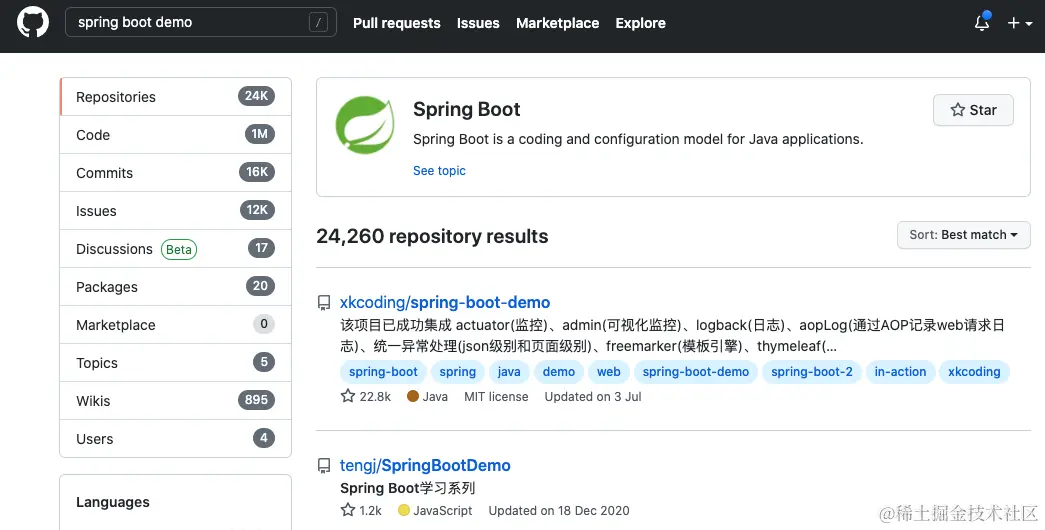
Task: Open Issues in the top navigation
Action: (x=478, y=23)
